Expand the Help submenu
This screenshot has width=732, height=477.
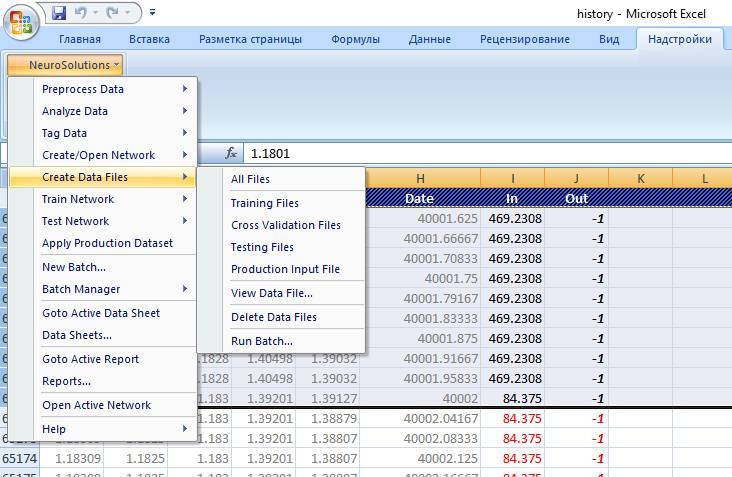pyautogui.click(x=102, y=429)
